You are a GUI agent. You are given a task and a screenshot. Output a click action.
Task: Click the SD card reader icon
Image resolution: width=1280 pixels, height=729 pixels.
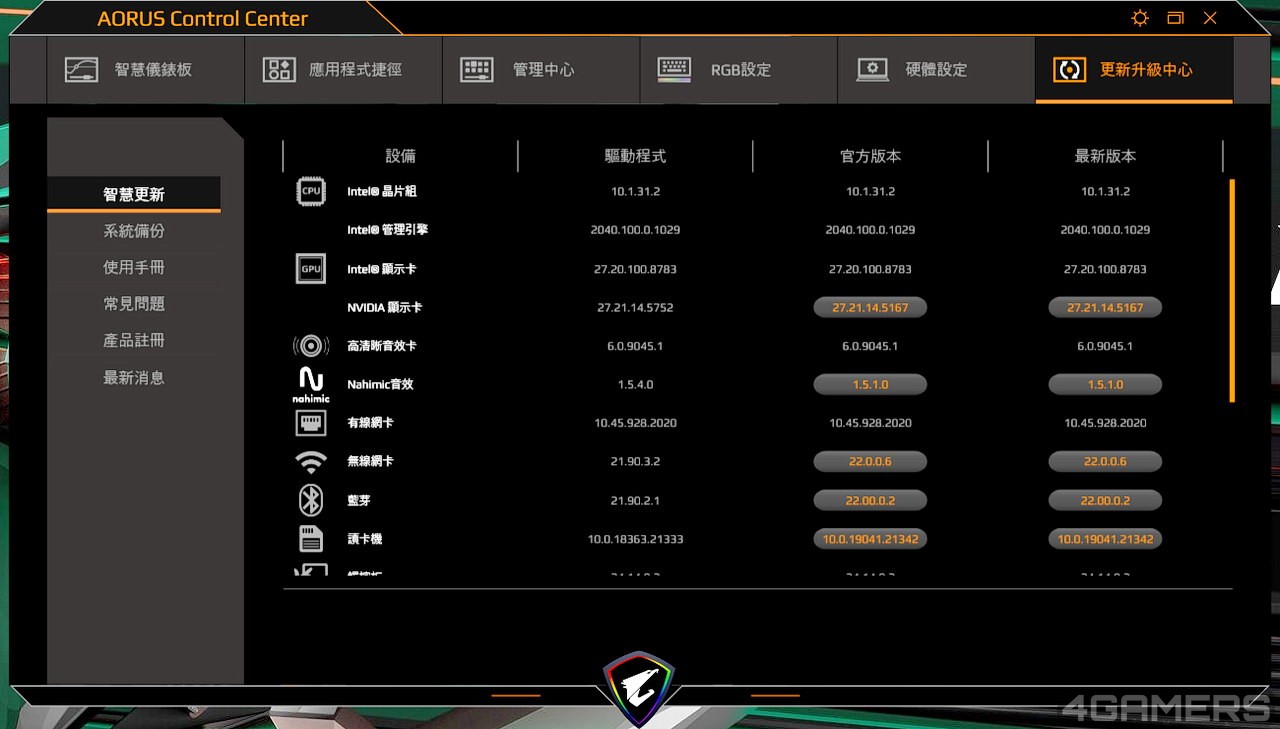pos(311,539)
